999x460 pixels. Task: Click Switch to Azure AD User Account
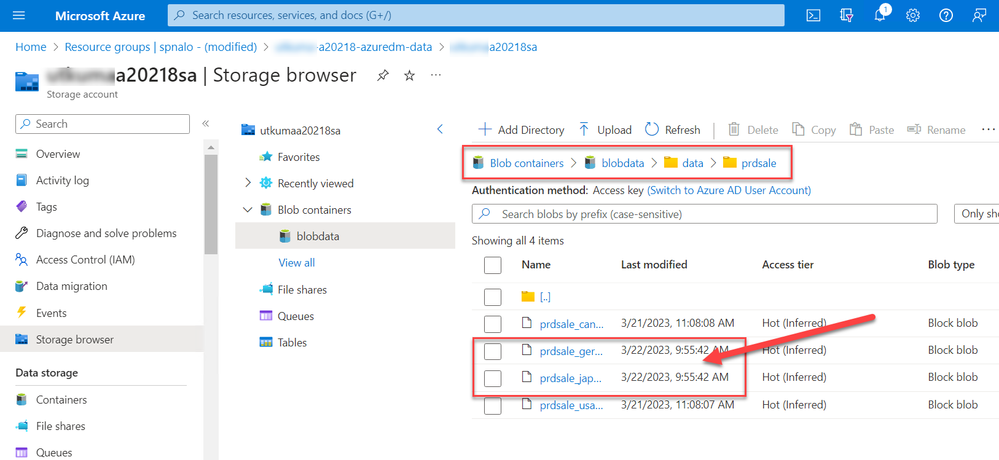click(x=729, y=190)
